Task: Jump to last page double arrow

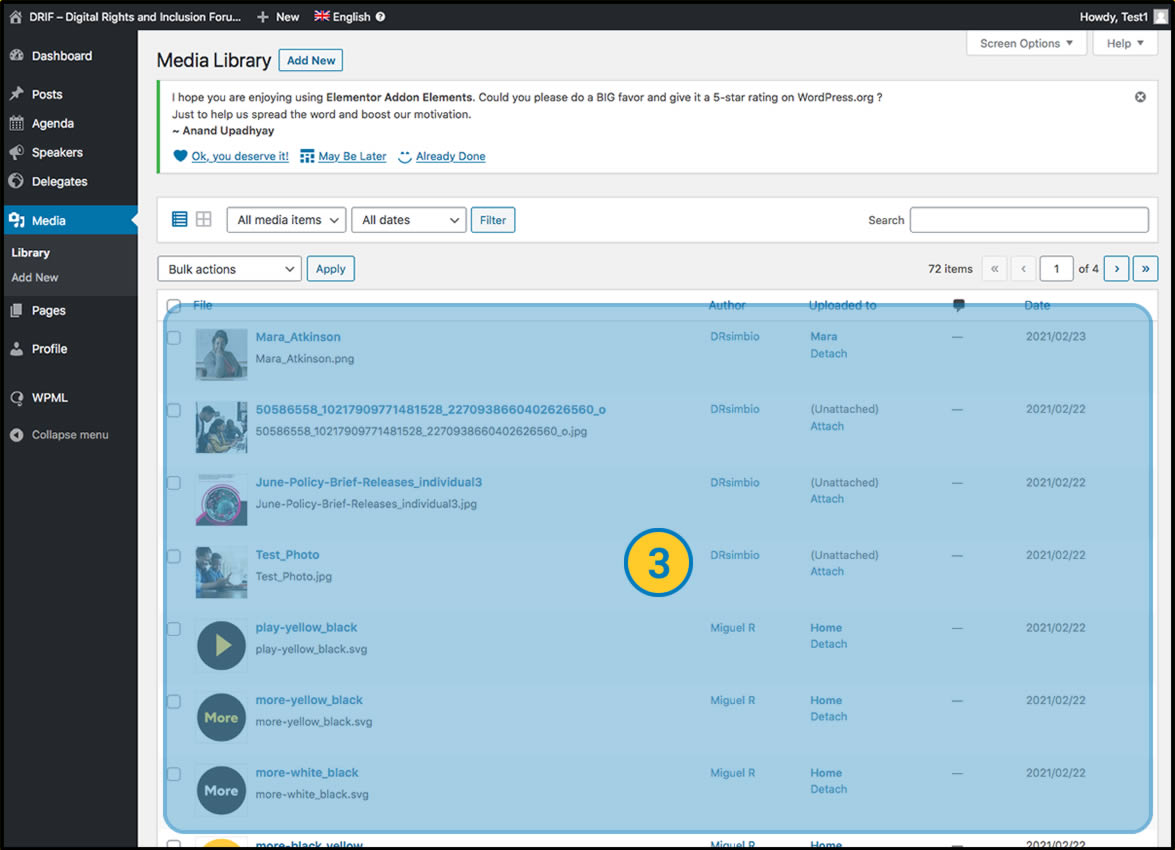Action: pyautogui.click(x=1146, y=268)
